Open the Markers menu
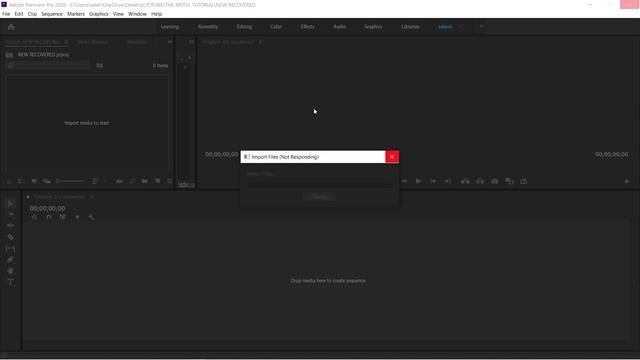Viewport: 640px width, 360px height. tap(76, 14)
